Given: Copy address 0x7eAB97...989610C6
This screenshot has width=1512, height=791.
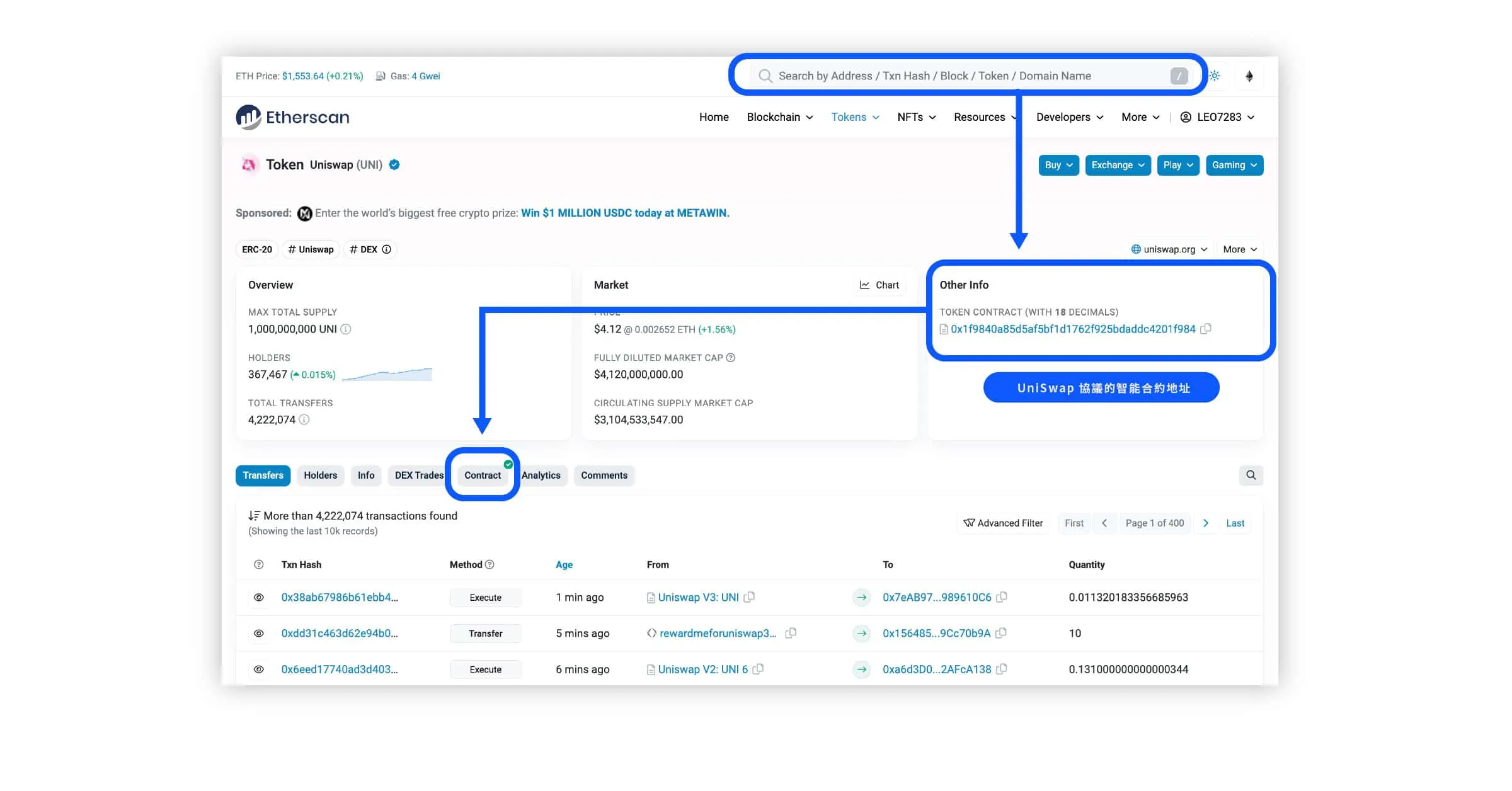Looking at the screenshot, I should point(1002,597).
